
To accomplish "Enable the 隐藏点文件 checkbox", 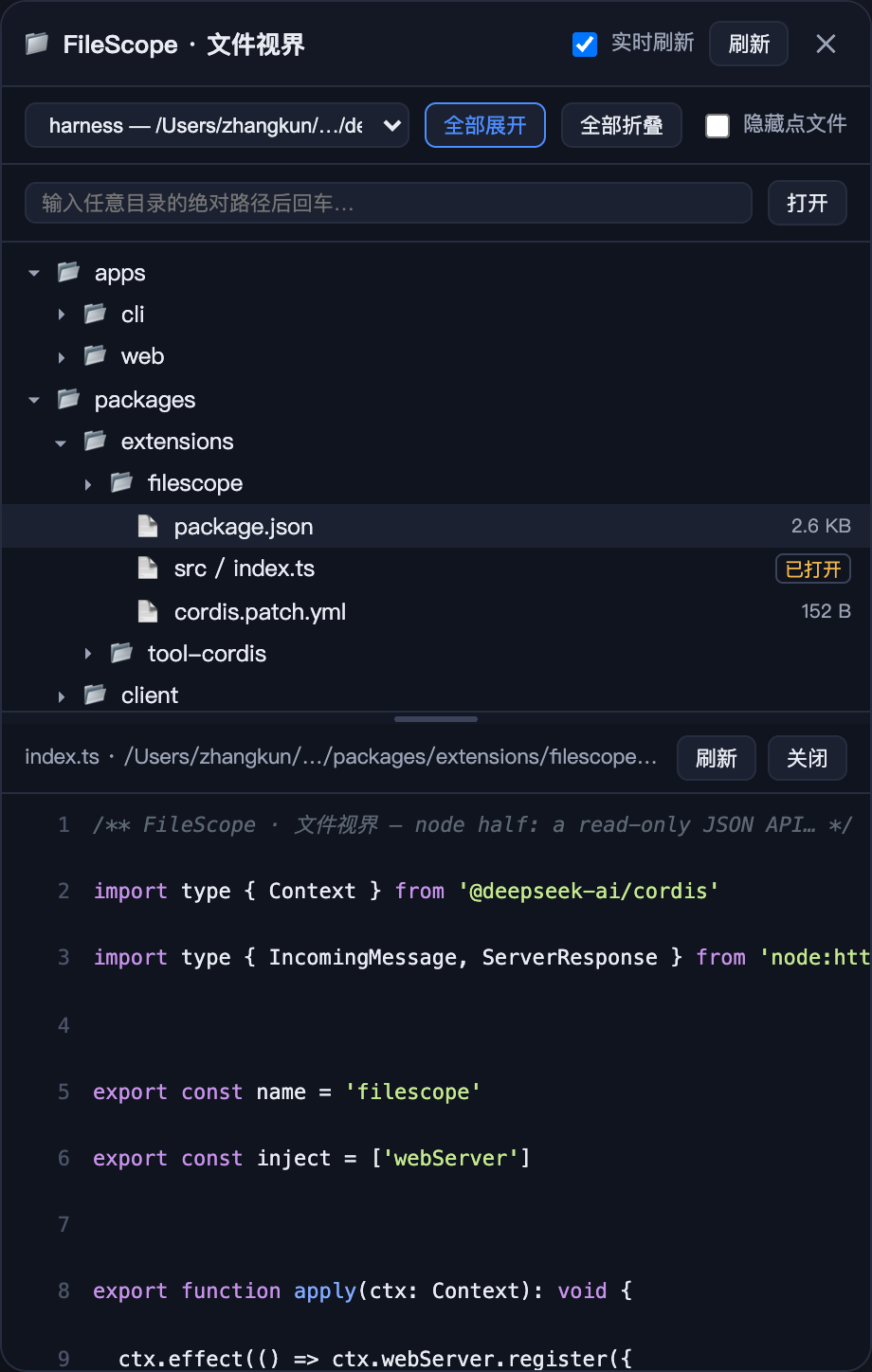I will (x=718, y=125).
